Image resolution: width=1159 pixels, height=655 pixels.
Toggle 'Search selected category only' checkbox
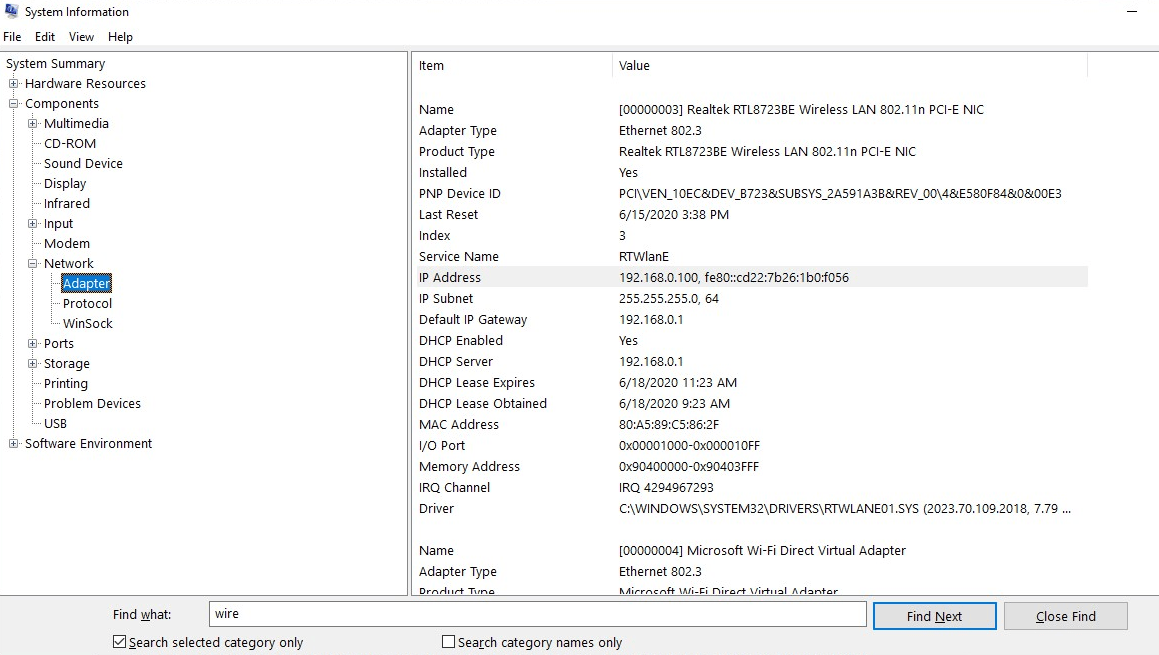(x=119, y=642)
